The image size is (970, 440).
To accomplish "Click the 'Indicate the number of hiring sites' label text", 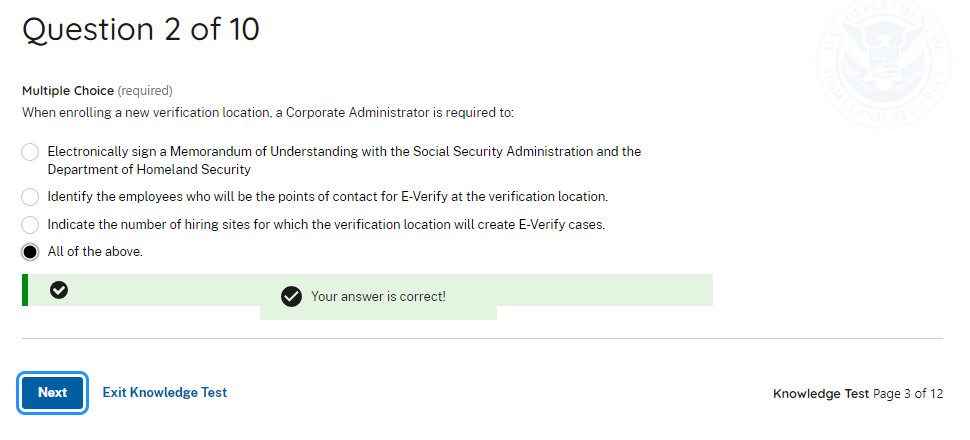I will coord(326,225).
